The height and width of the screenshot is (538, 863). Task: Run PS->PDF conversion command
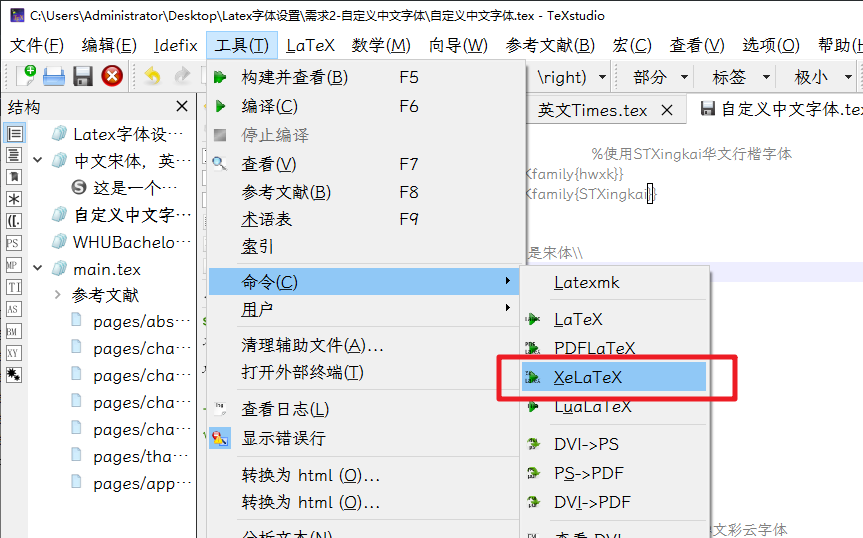click(x=614, y=473)
